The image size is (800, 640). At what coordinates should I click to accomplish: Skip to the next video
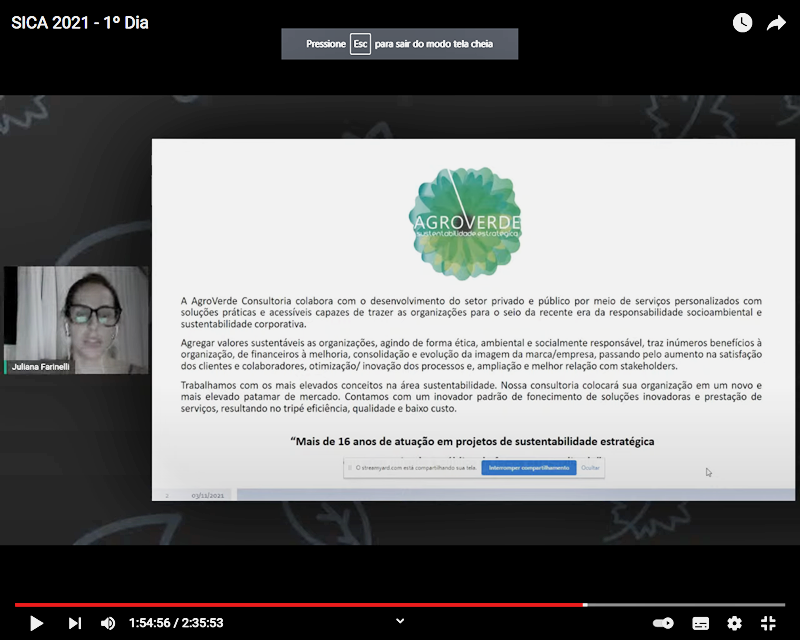coord(74,623)
